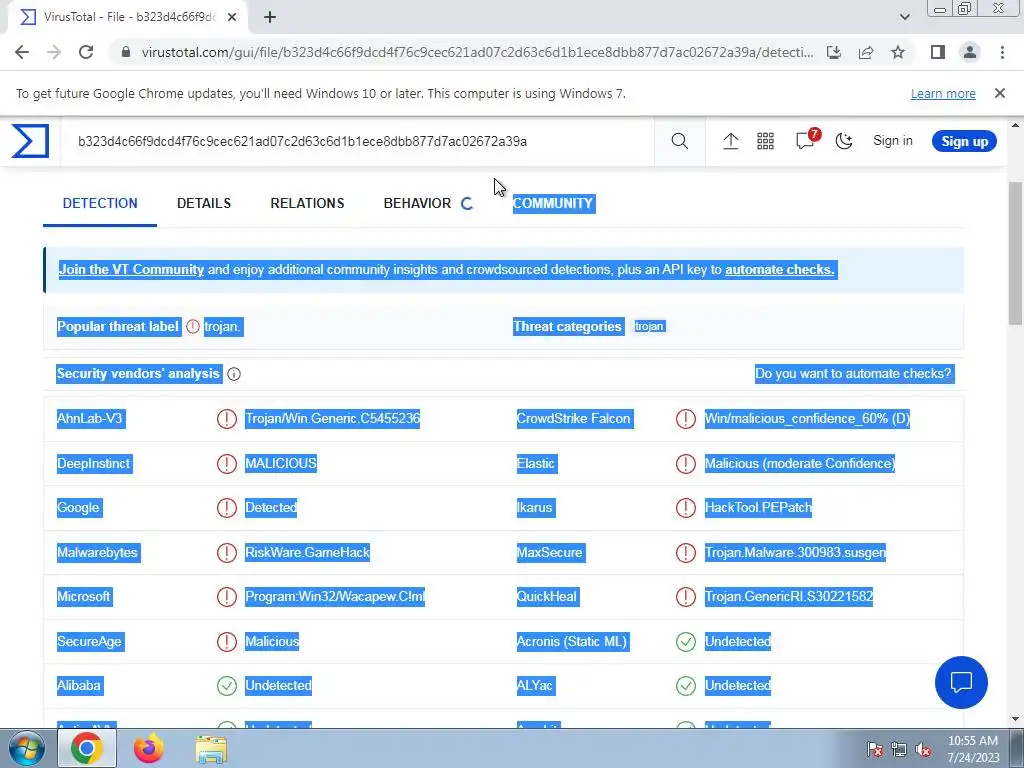
Task: Click browser forward arrow
Action: coord(54,52)
